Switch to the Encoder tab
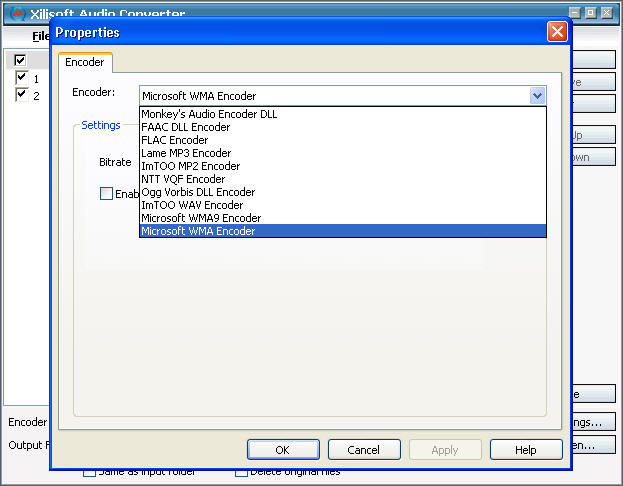Screen dimensions: 623x486 pos(85,62)
